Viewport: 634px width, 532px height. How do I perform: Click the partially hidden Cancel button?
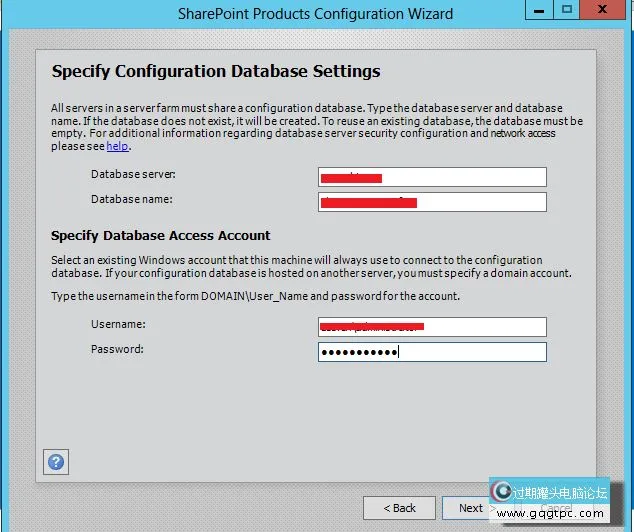pyautogui.click(x=556, y=509)
